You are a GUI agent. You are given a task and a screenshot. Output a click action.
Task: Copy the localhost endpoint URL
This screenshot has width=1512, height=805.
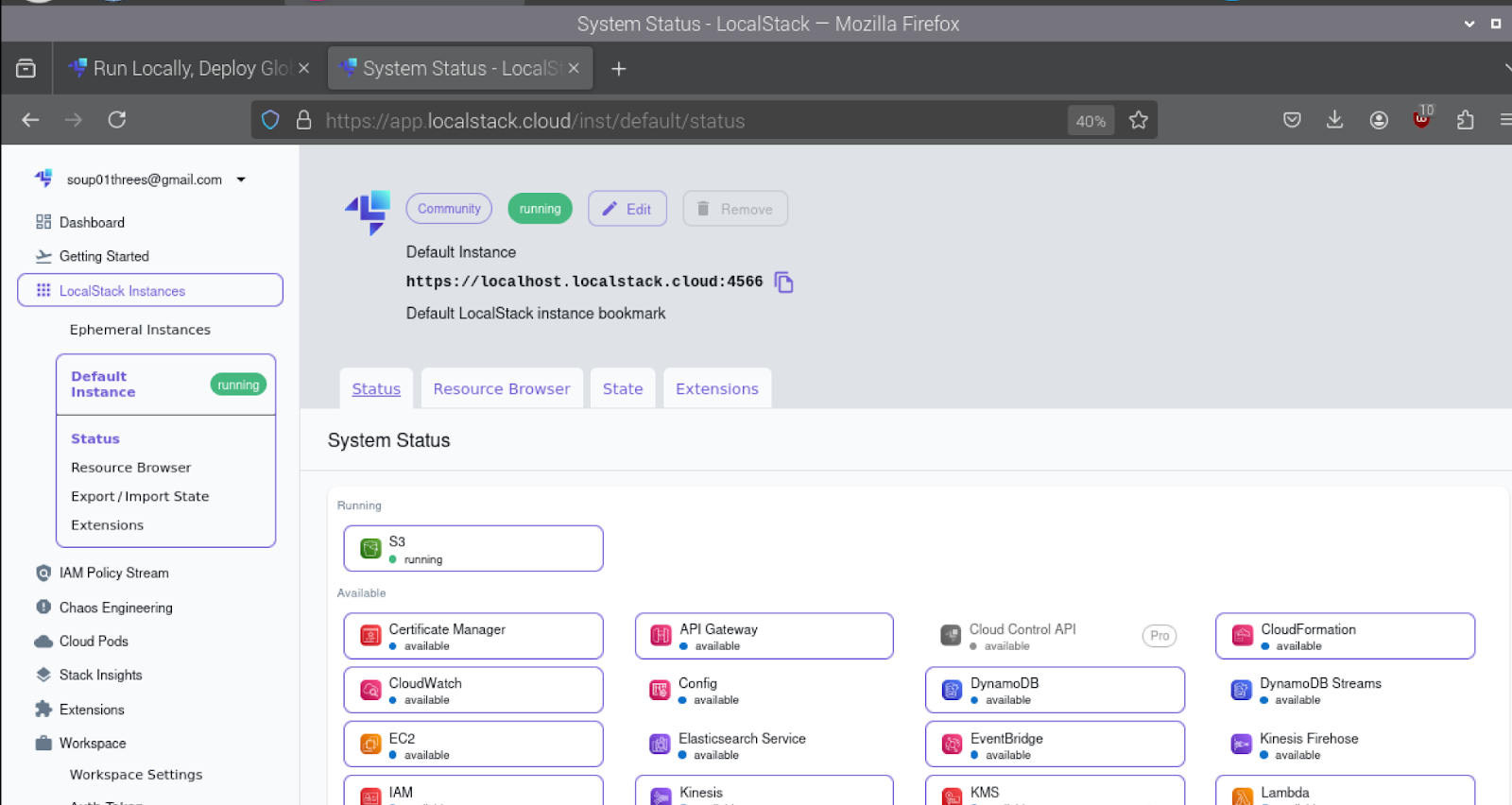tap(783, 282)
